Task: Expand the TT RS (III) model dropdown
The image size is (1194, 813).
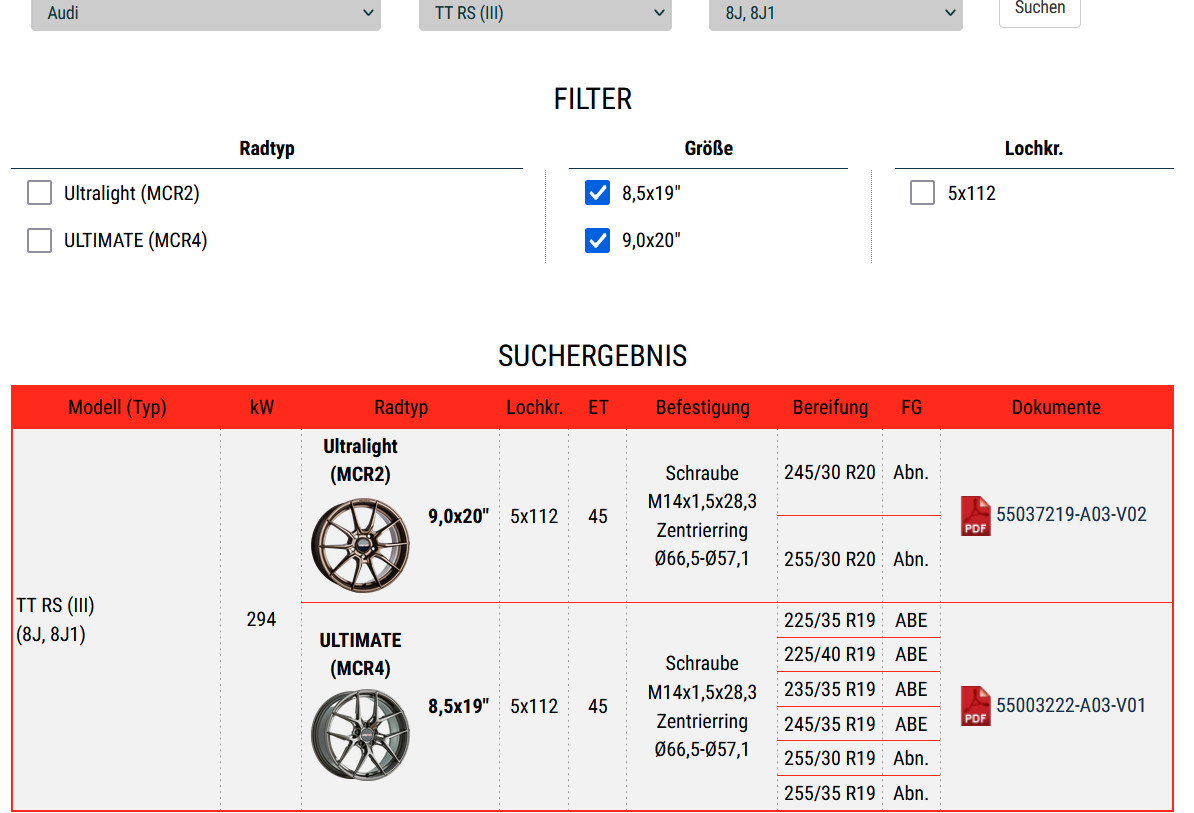Action: [544, 13]
